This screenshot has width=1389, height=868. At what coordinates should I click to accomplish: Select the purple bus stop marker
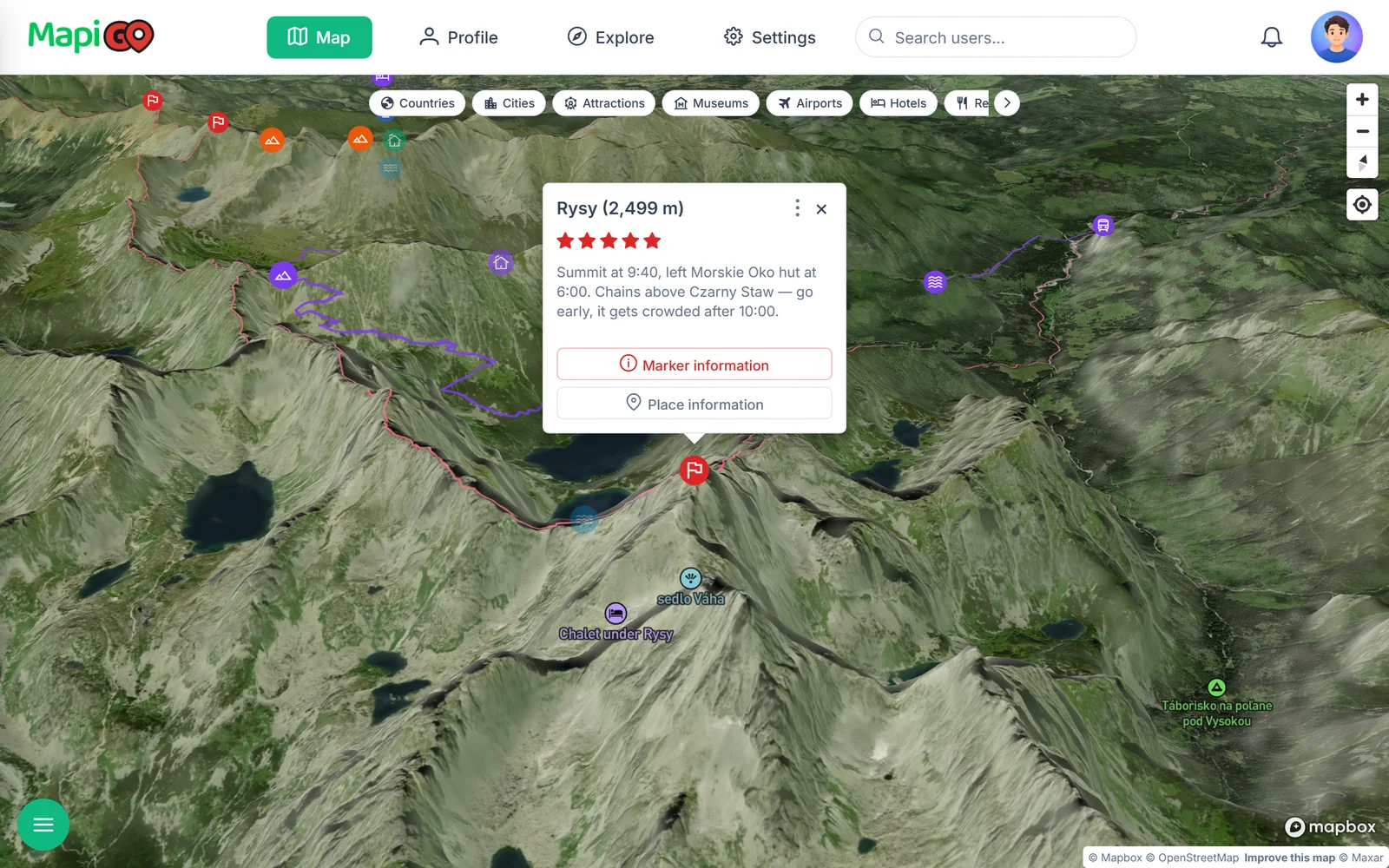tap(1103, 226)
